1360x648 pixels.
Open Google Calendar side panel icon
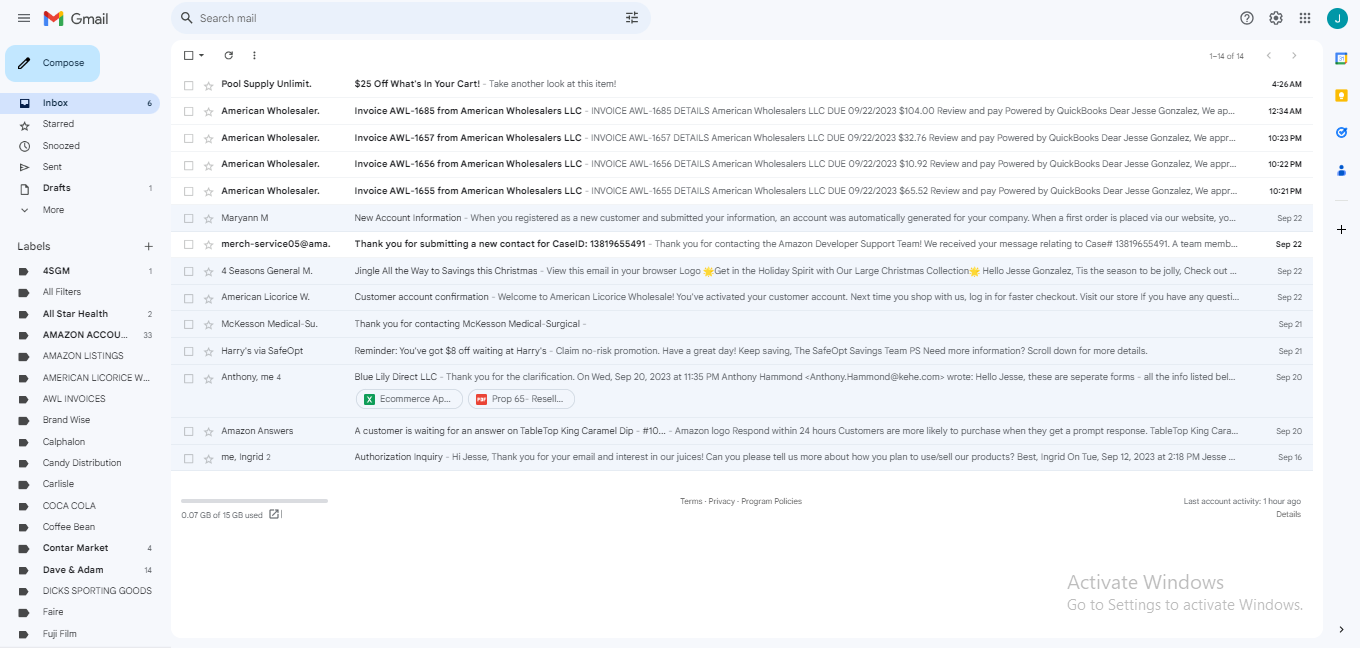click(1342, 59)
